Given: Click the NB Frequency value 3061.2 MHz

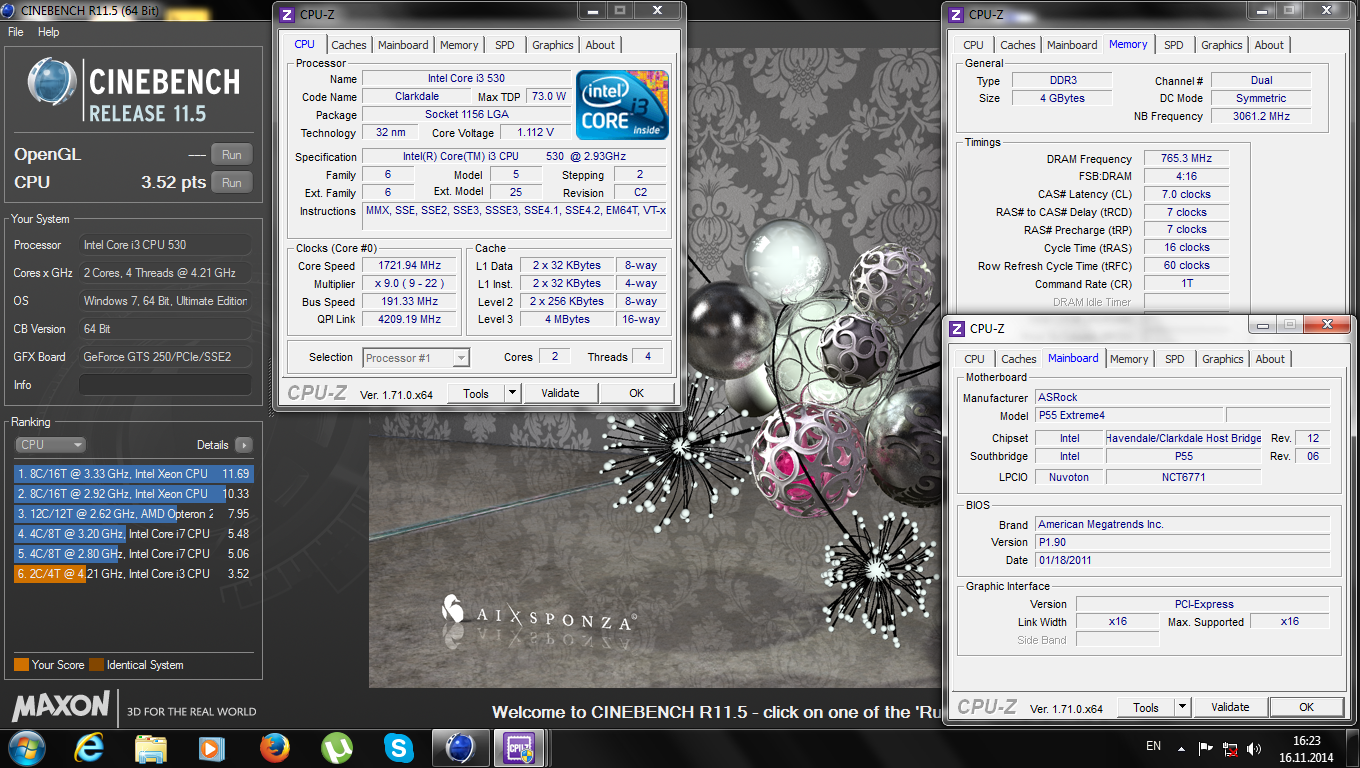Looking at the screenshot, I should [1261, 116].
